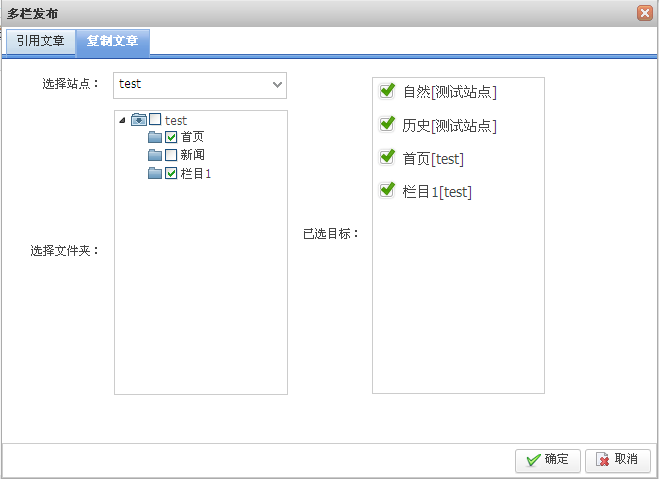Select the 复制文章 tab
This screenshot has width=659, height=479.
[113, 41]
